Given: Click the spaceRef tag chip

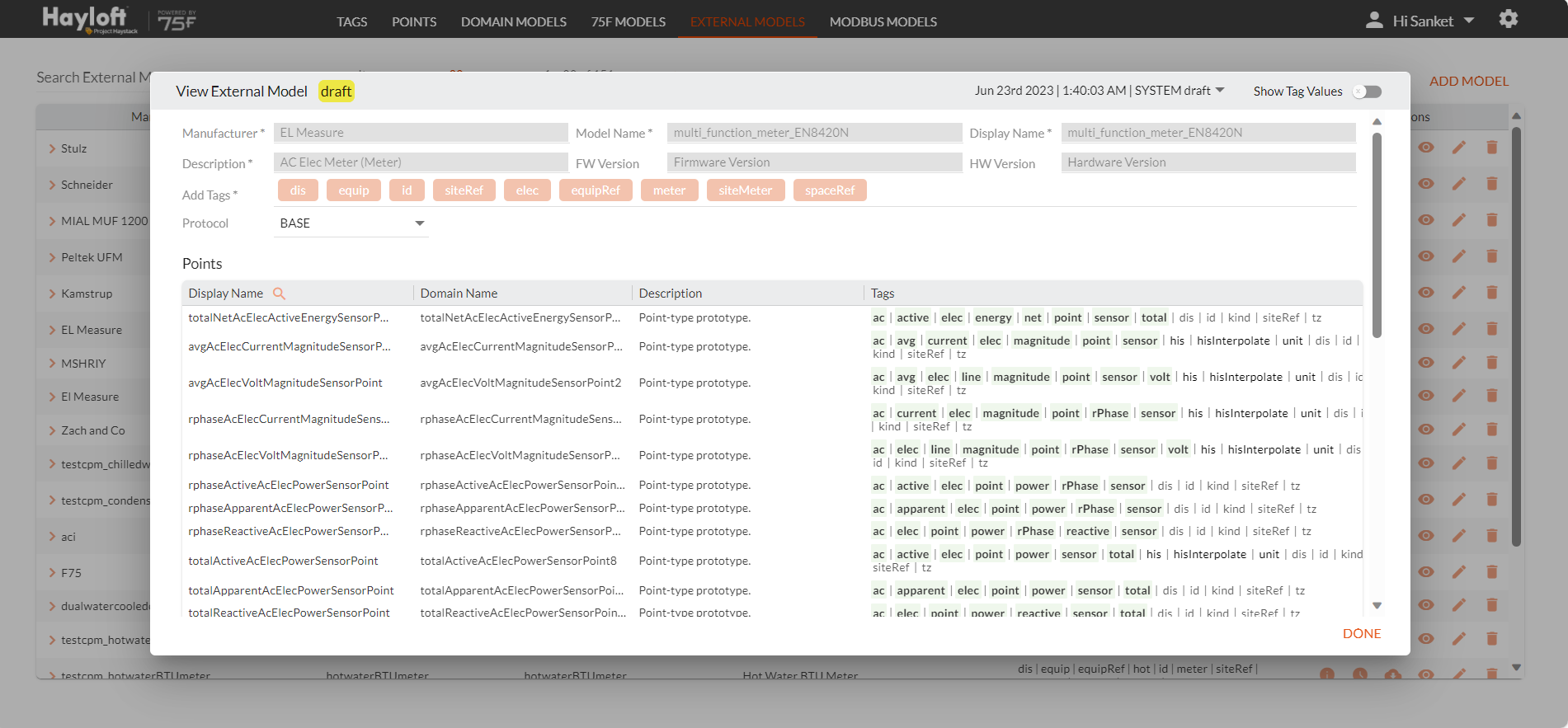Looking at the screenshot, I should point(830,190).
